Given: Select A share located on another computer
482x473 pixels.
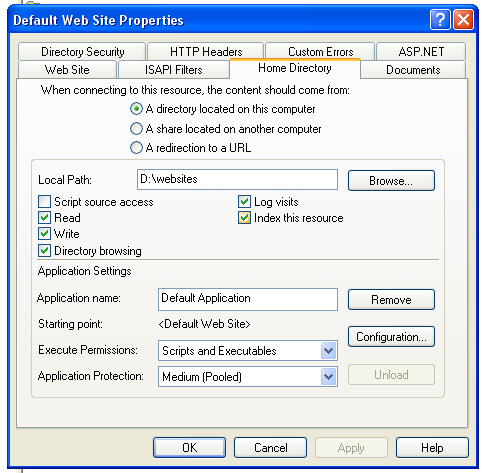Looking at the screenshot, I should (x=136, y=129).
